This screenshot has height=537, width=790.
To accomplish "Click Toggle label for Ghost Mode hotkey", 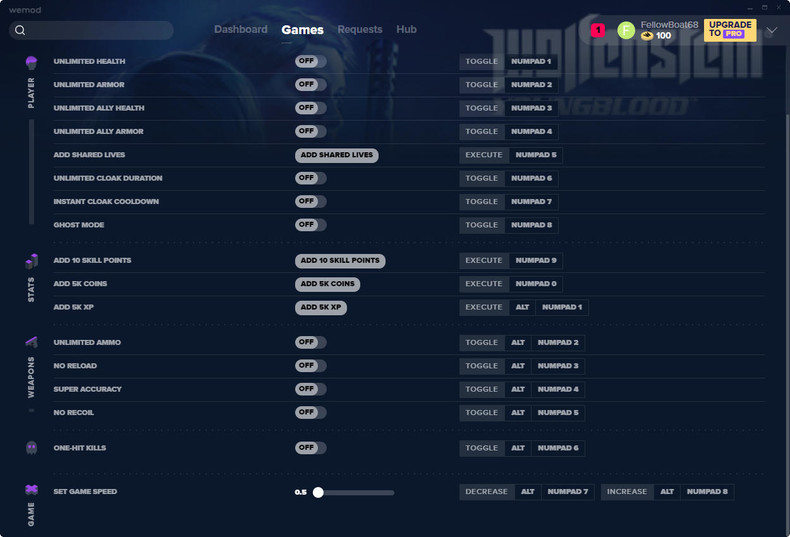I will pos(482,225).
